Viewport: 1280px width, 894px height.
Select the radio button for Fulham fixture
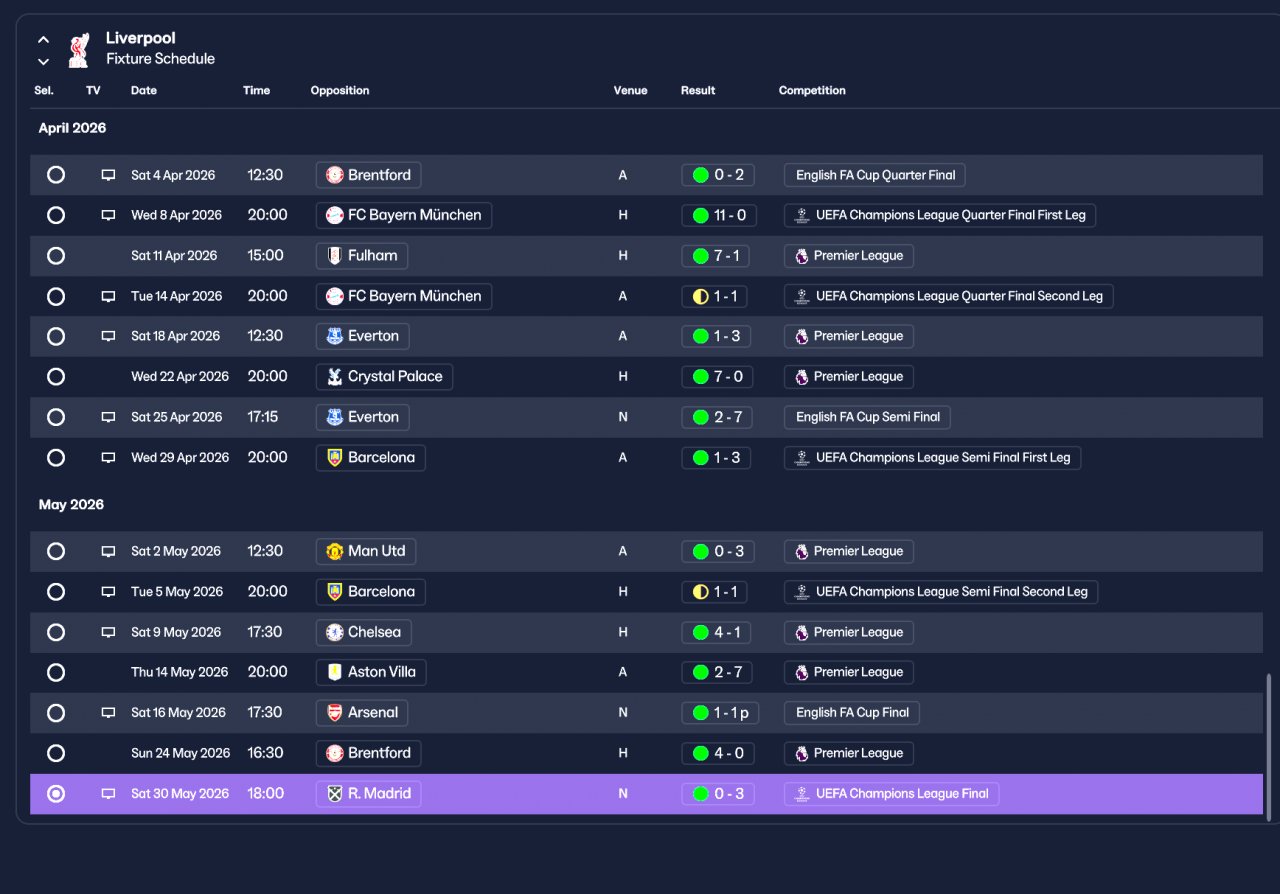(56, 256)
